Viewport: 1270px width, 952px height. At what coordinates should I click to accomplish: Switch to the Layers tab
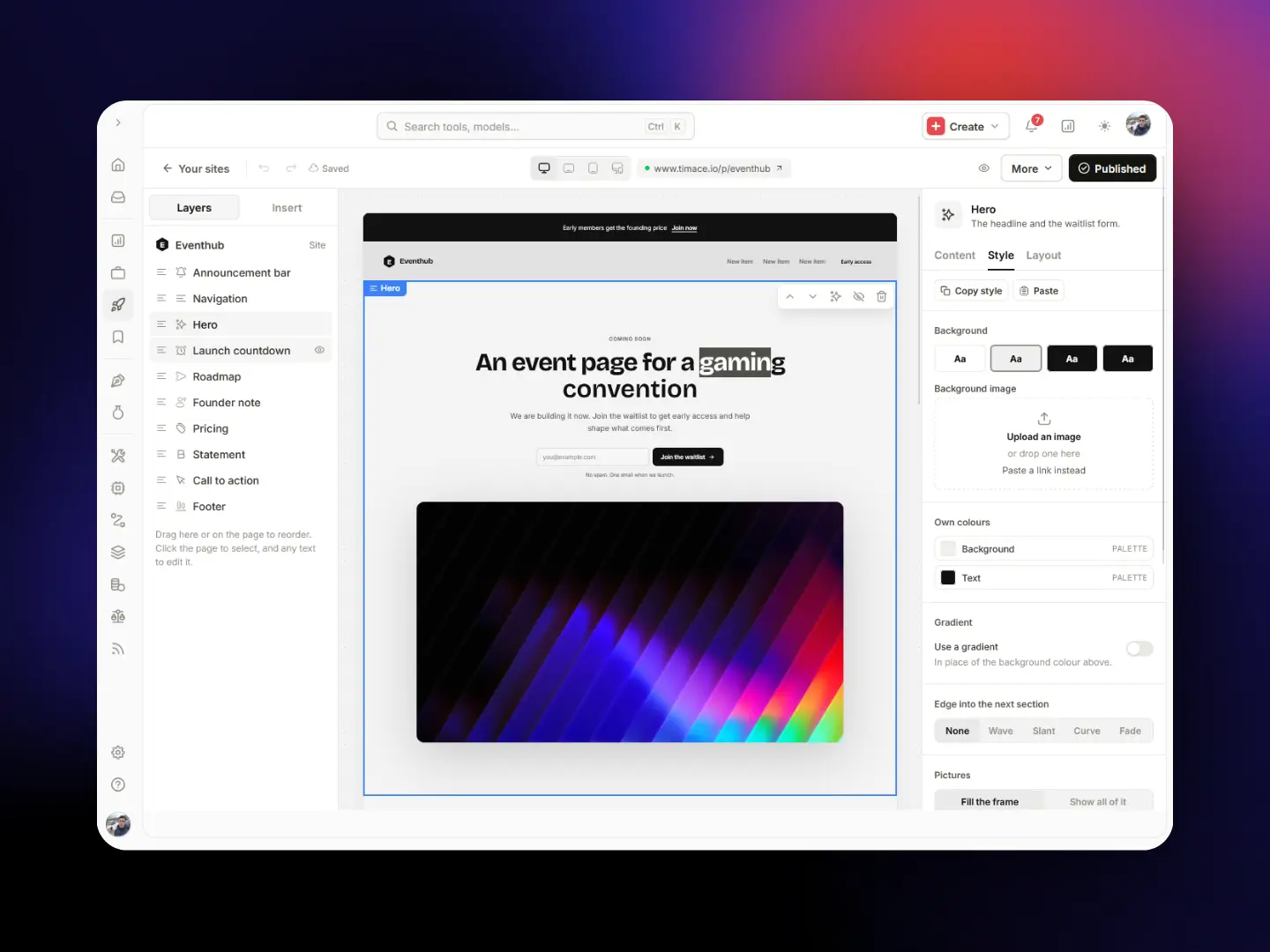[x=194, y=208]
